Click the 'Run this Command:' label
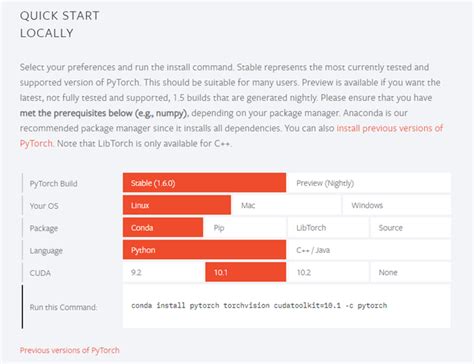The image size is (474, 364). [63, 307]
